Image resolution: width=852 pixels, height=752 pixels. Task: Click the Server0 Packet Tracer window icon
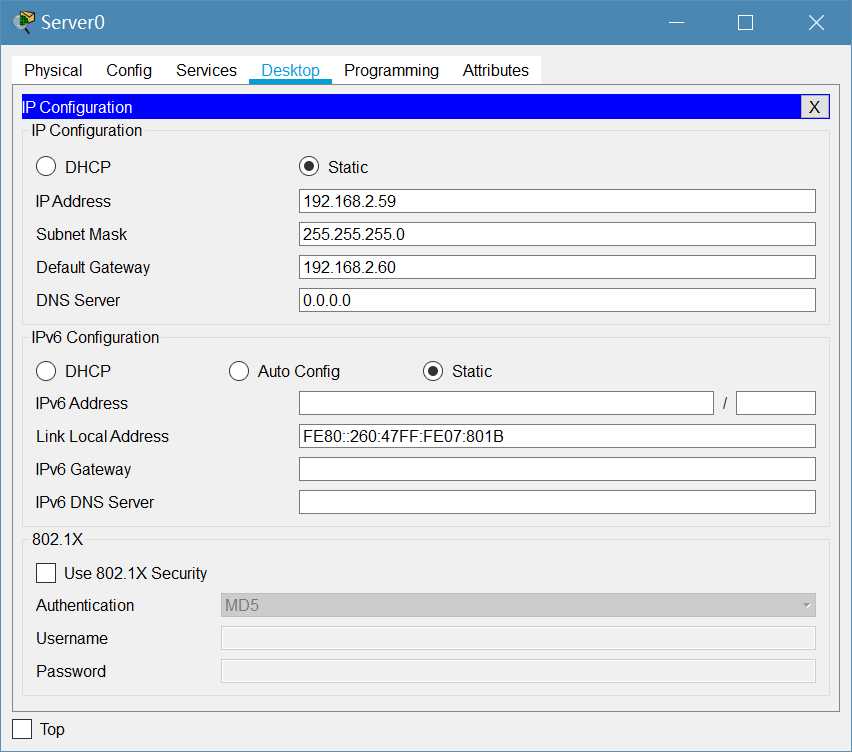pos(24,22)
